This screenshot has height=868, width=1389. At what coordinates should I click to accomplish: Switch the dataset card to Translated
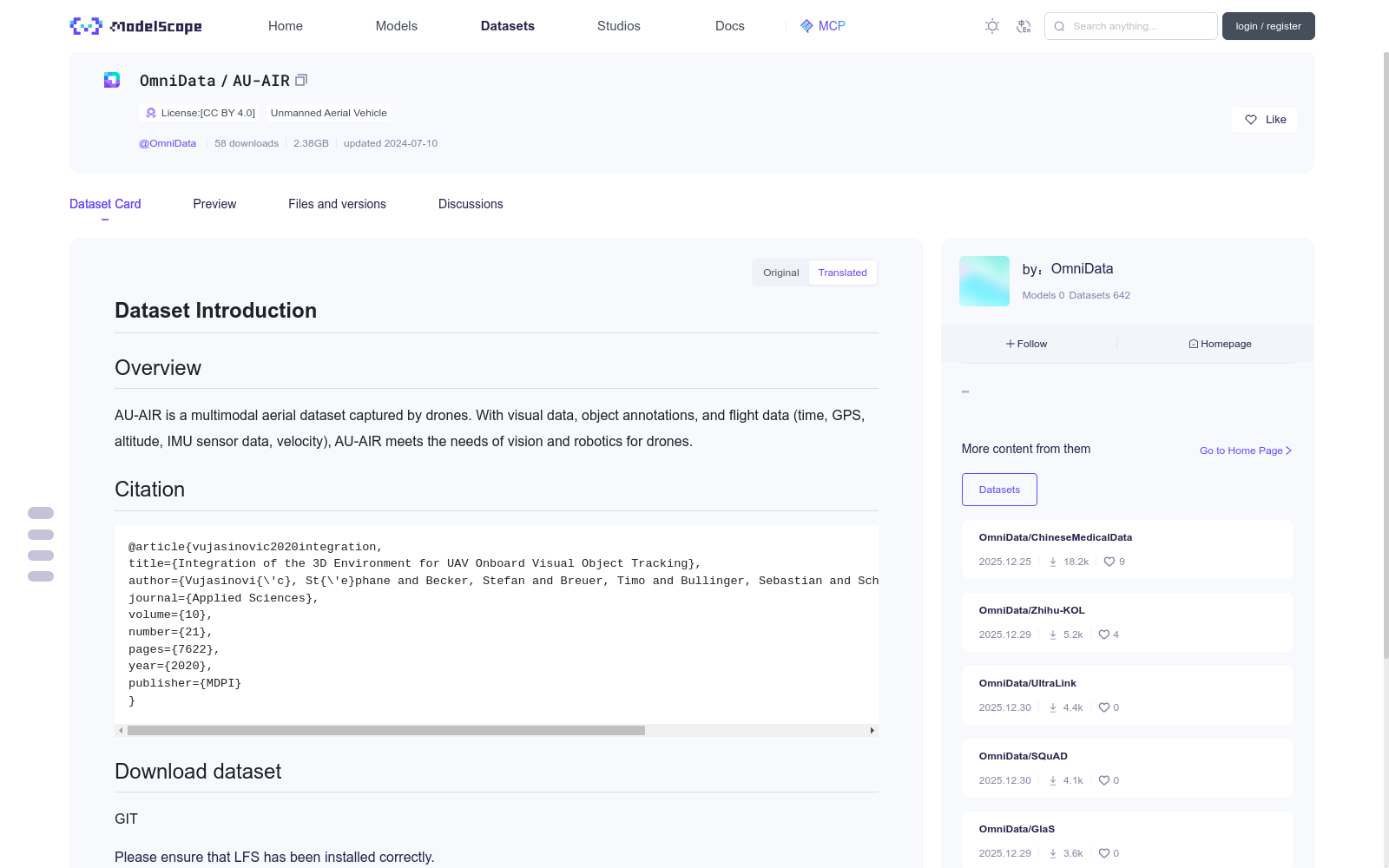coord(842,273)
